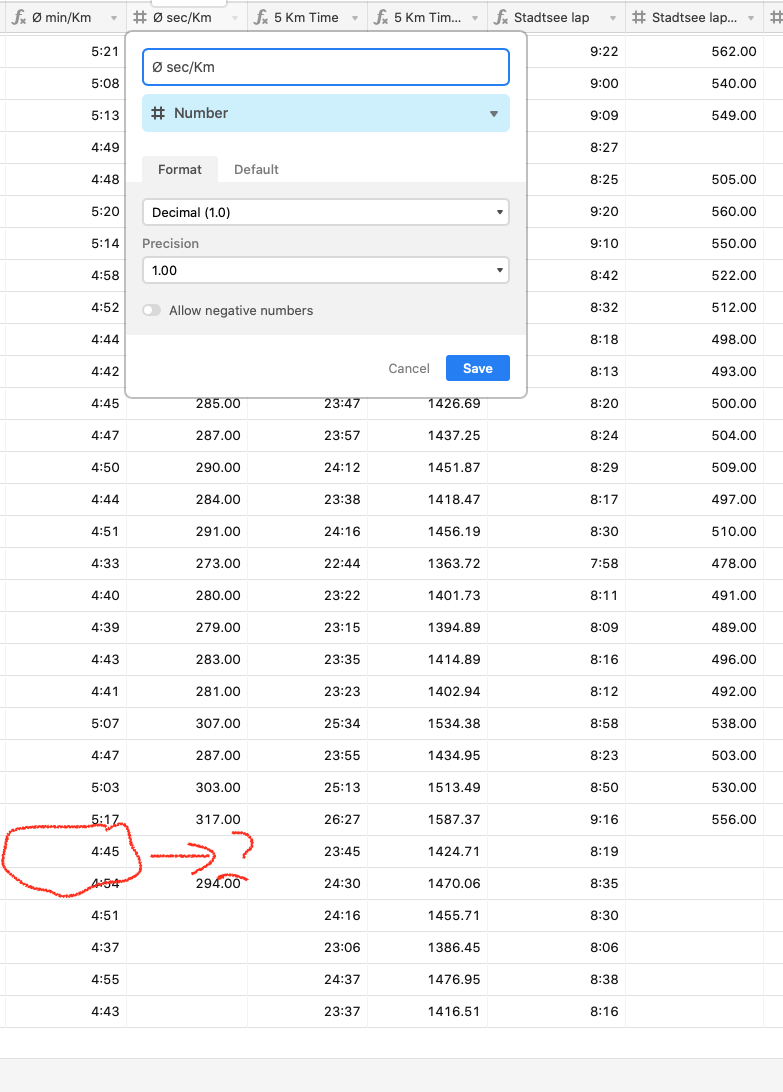Select cell with value 1476.95
783x1092 pixels.
click(x=428, y=979)
